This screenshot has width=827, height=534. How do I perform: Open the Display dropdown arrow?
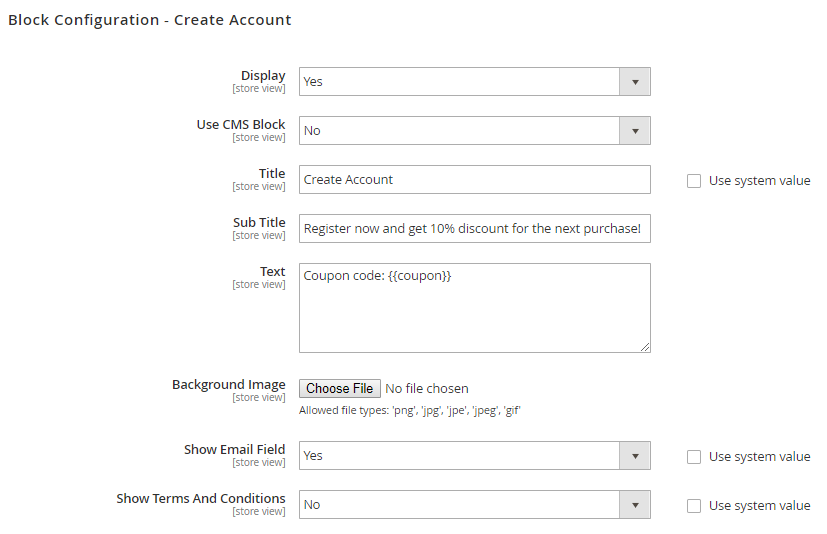click(635, 82)
